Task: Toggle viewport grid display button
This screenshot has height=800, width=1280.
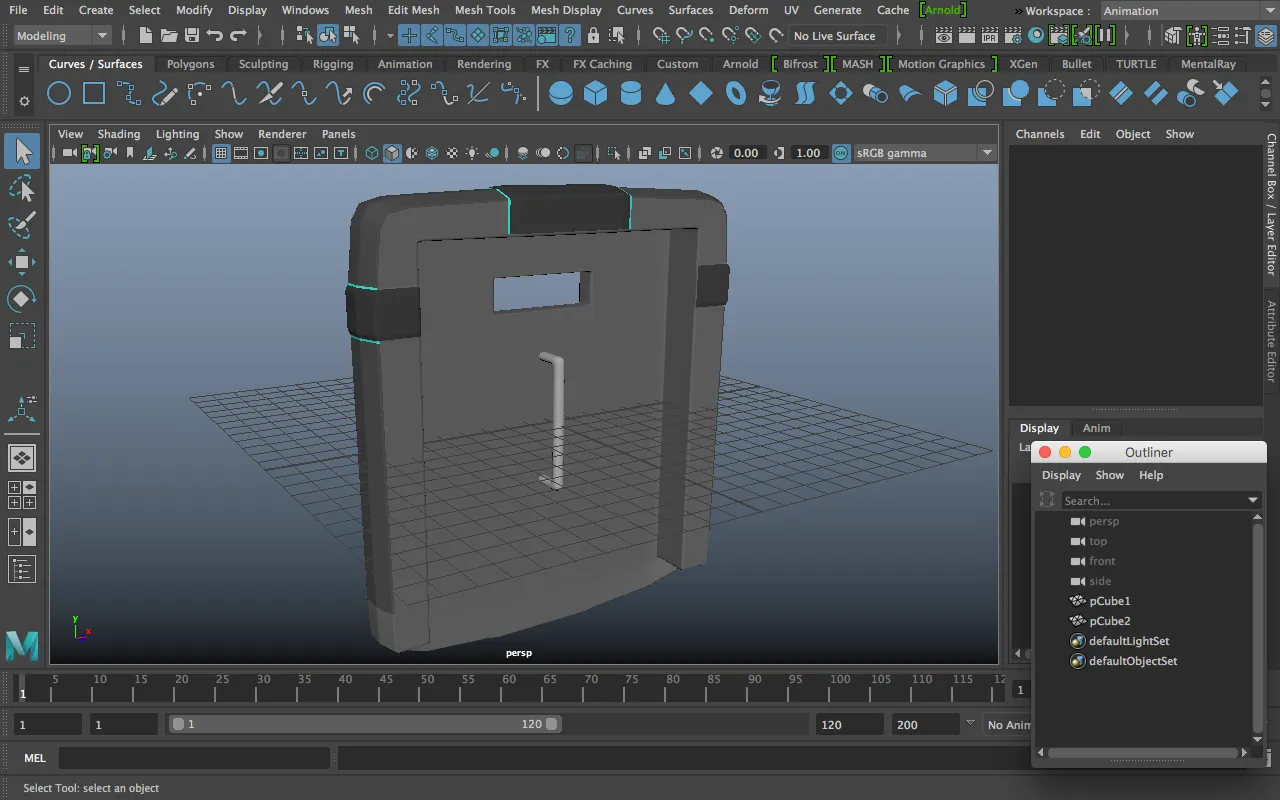Action: coord(221,153)
